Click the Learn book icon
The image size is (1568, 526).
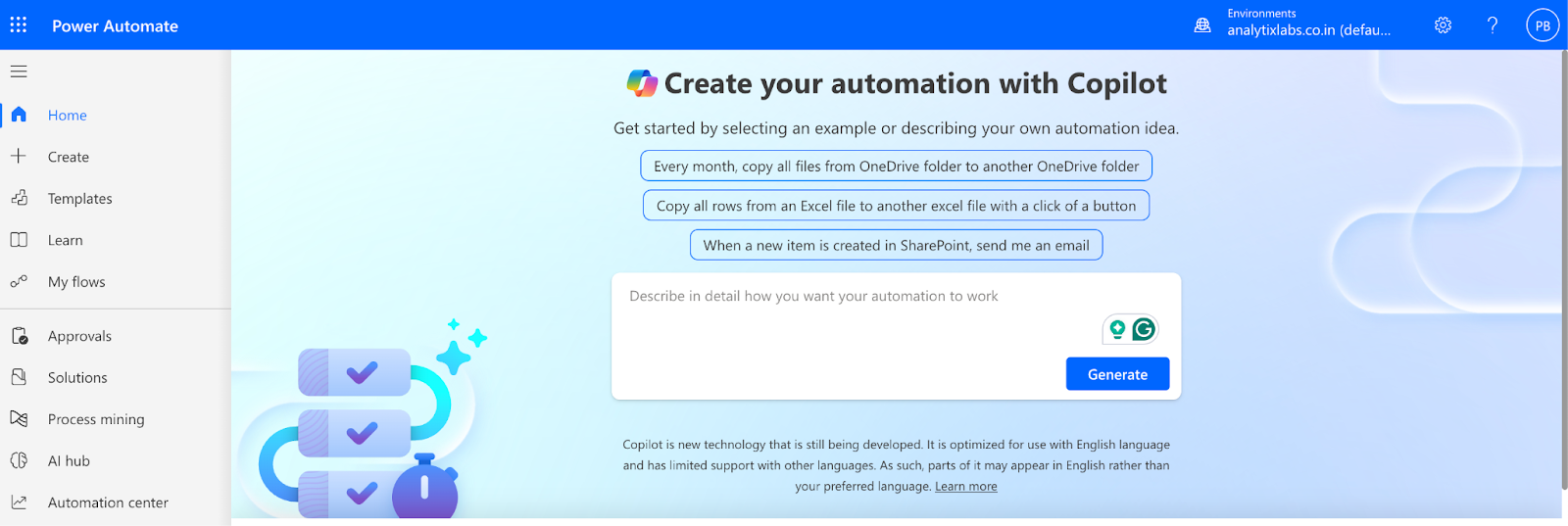(19, 240)
